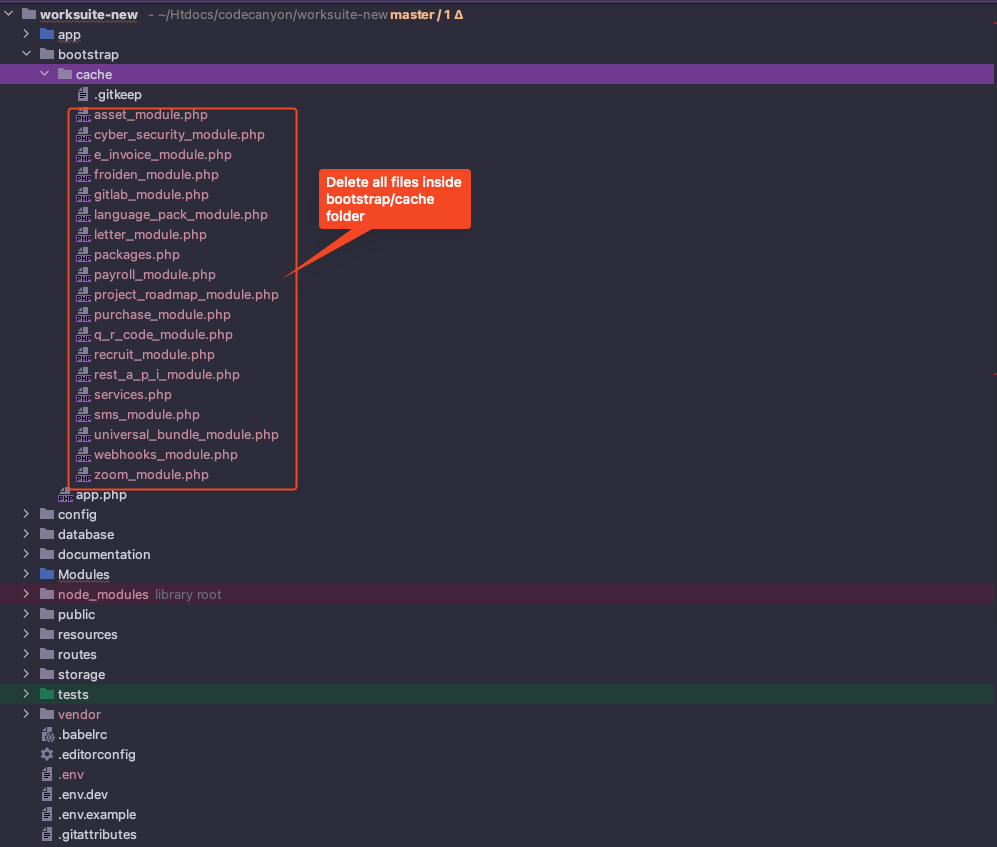Collapse the bootstrap folder chevron
Image resolution: width=997 pixels, height=847 pixels.
[x=27, y=54]
